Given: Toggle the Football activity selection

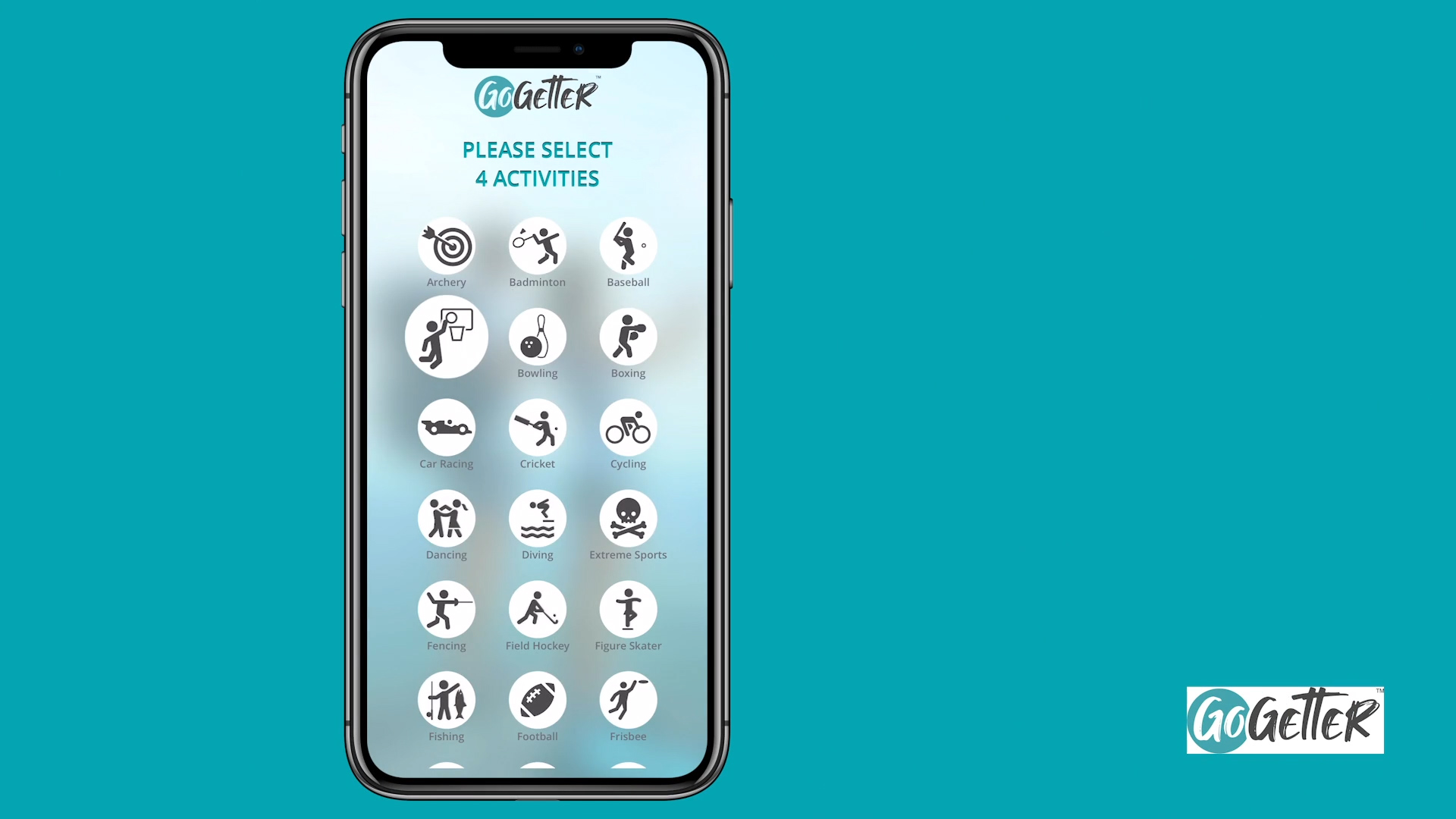Looking at the screenshot, I should pyautogui.click(x=536, y=701).
